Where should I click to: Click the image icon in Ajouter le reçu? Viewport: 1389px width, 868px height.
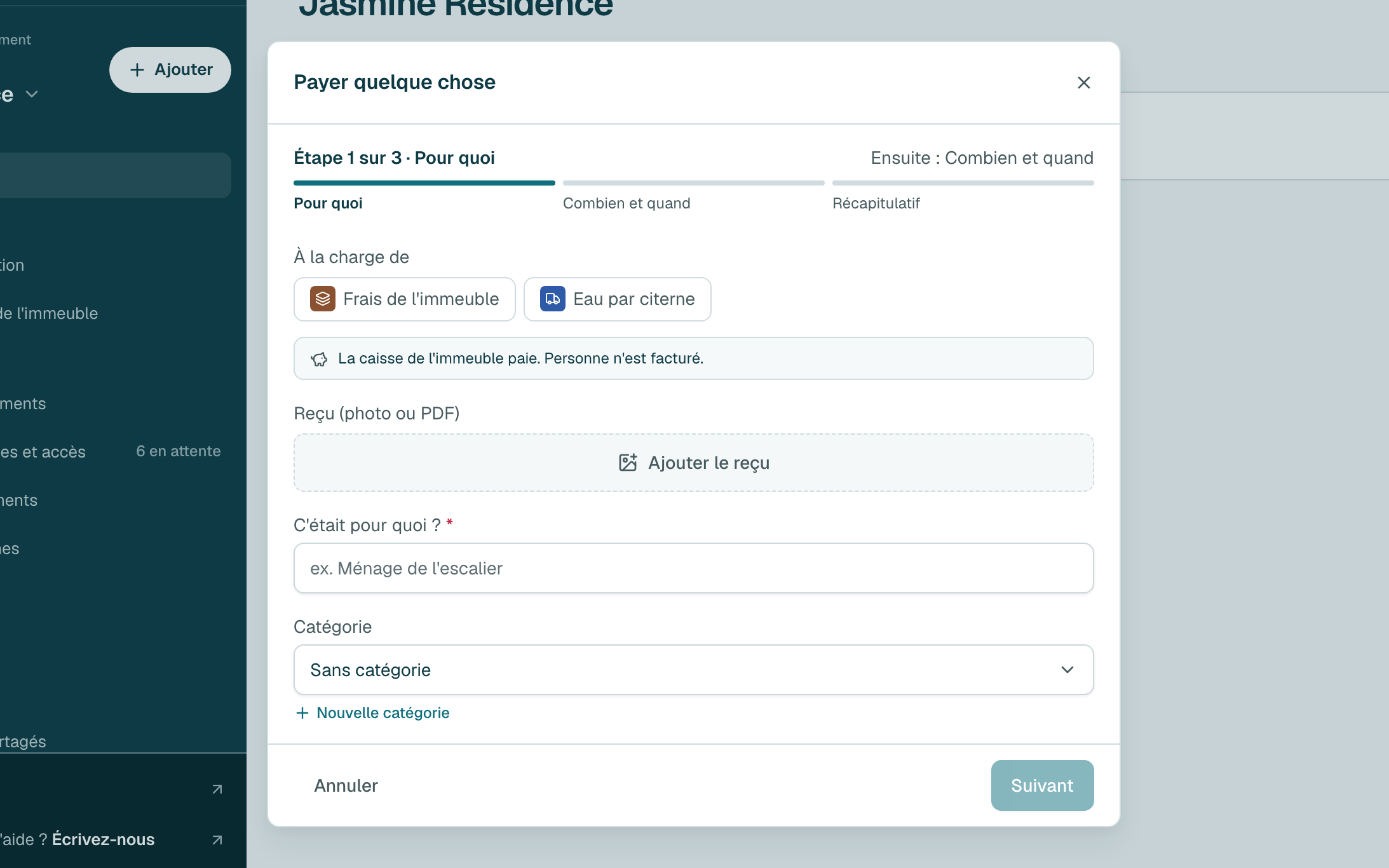coord(628,463)
